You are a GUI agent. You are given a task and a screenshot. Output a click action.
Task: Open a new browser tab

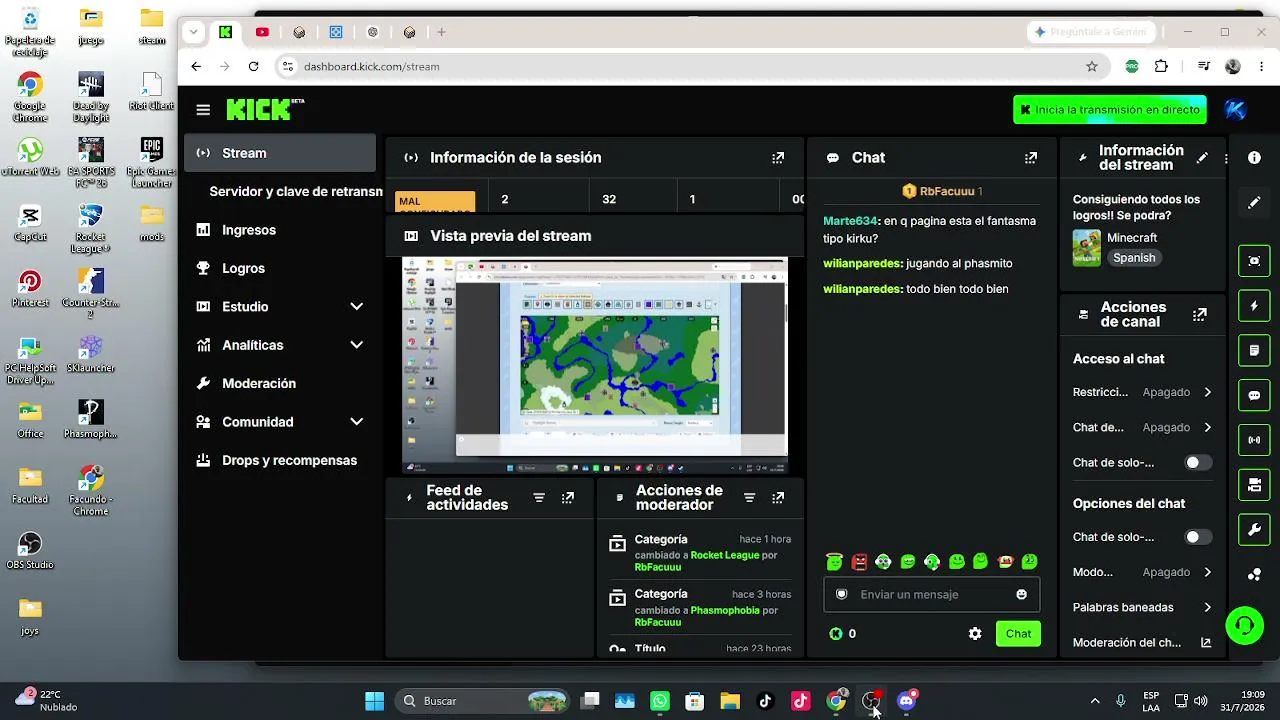click(441, 32)
